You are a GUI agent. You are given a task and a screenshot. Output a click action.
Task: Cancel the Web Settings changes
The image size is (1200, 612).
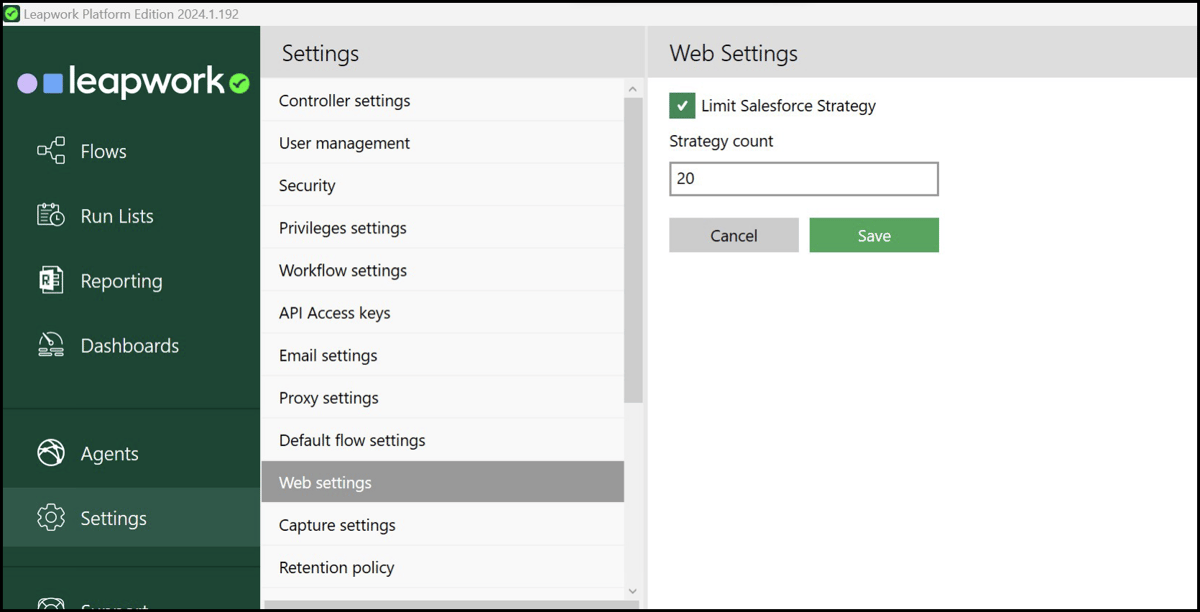click(733, 234)
